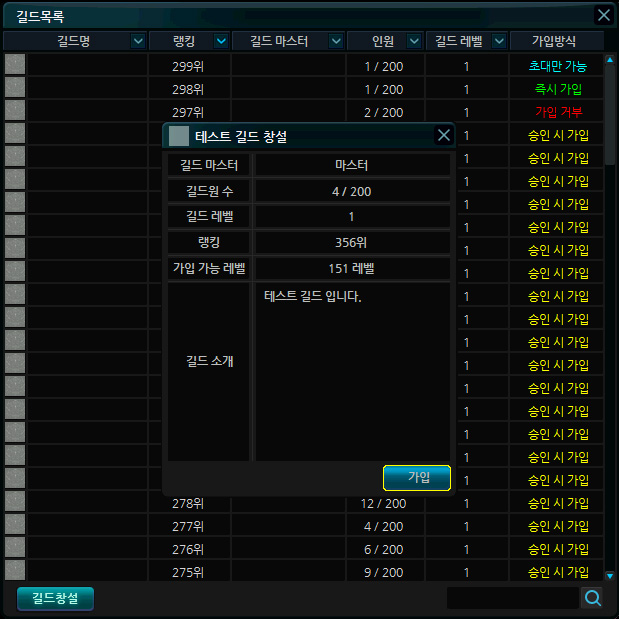The width and height of the screenshot is (619, 619).
Task: Close the 길드목록 window
Action: [x=604, y=15]
